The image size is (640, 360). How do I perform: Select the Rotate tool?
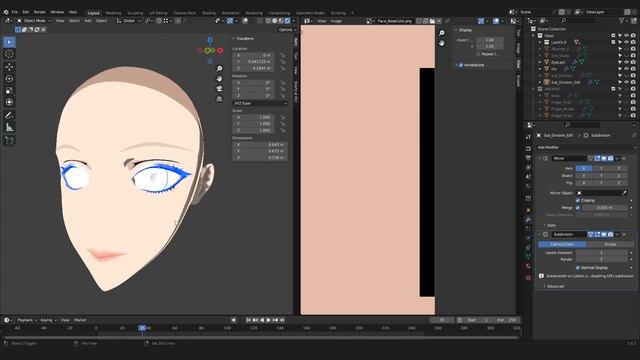(9, 78)
